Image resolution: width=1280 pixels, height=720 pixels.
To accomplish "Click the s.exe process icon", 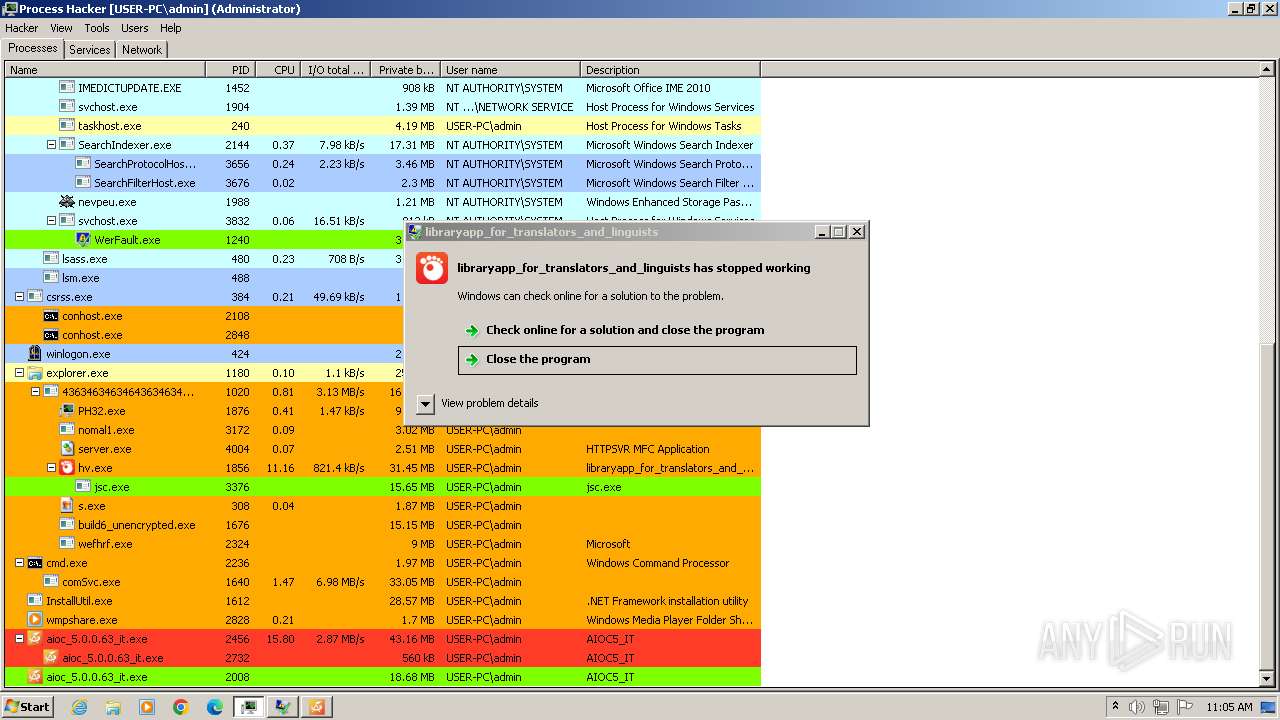I will tap(67, 506).
